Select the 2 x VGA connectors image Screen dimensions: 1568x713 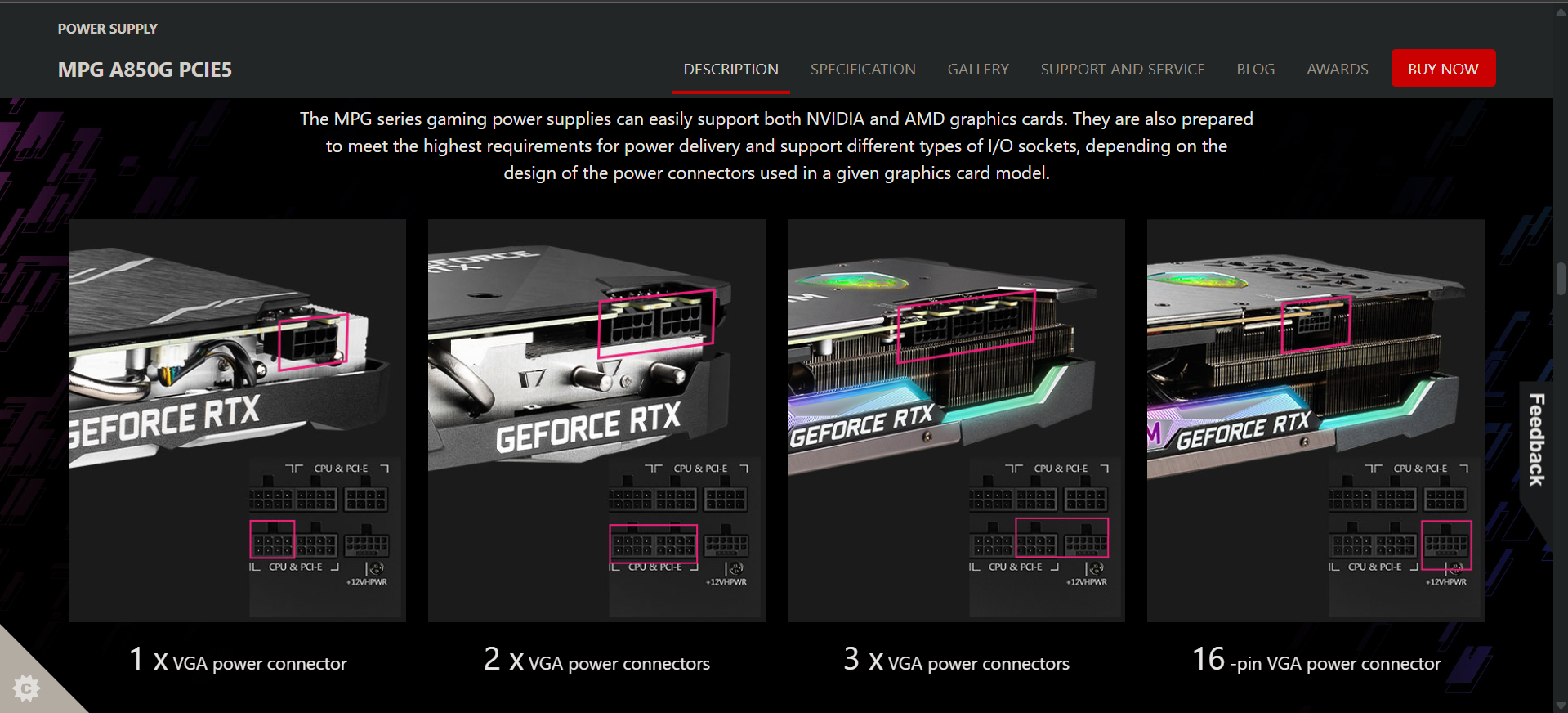(596, 420)
